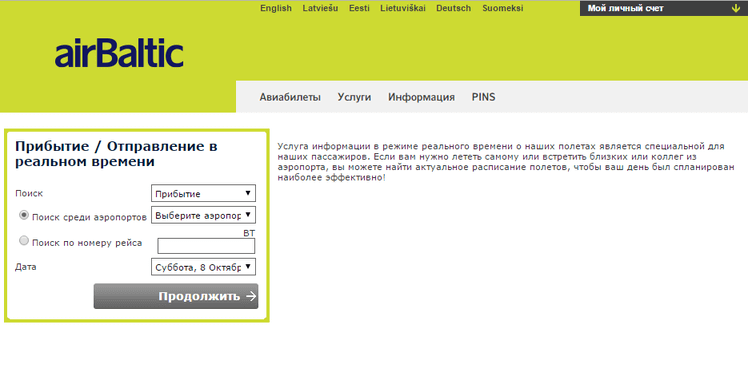The image size is (748, 380).
Task: Select Поиск по номеру рейса radio button
Action: point(24,241)
